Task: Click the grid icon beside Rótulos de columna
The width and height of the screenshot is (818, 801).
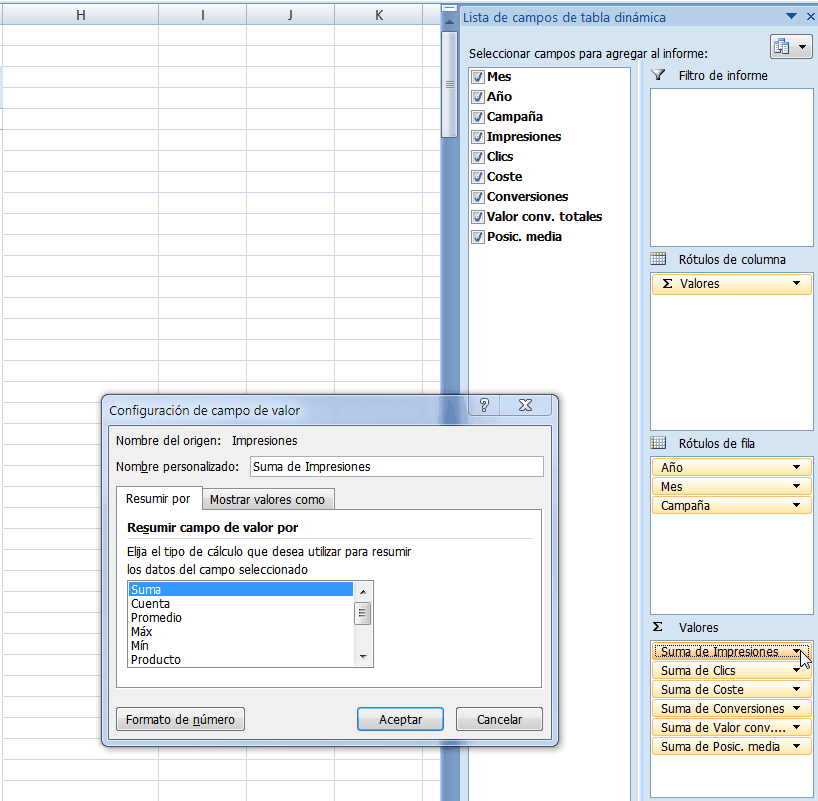Action: [x=659, y=259]
